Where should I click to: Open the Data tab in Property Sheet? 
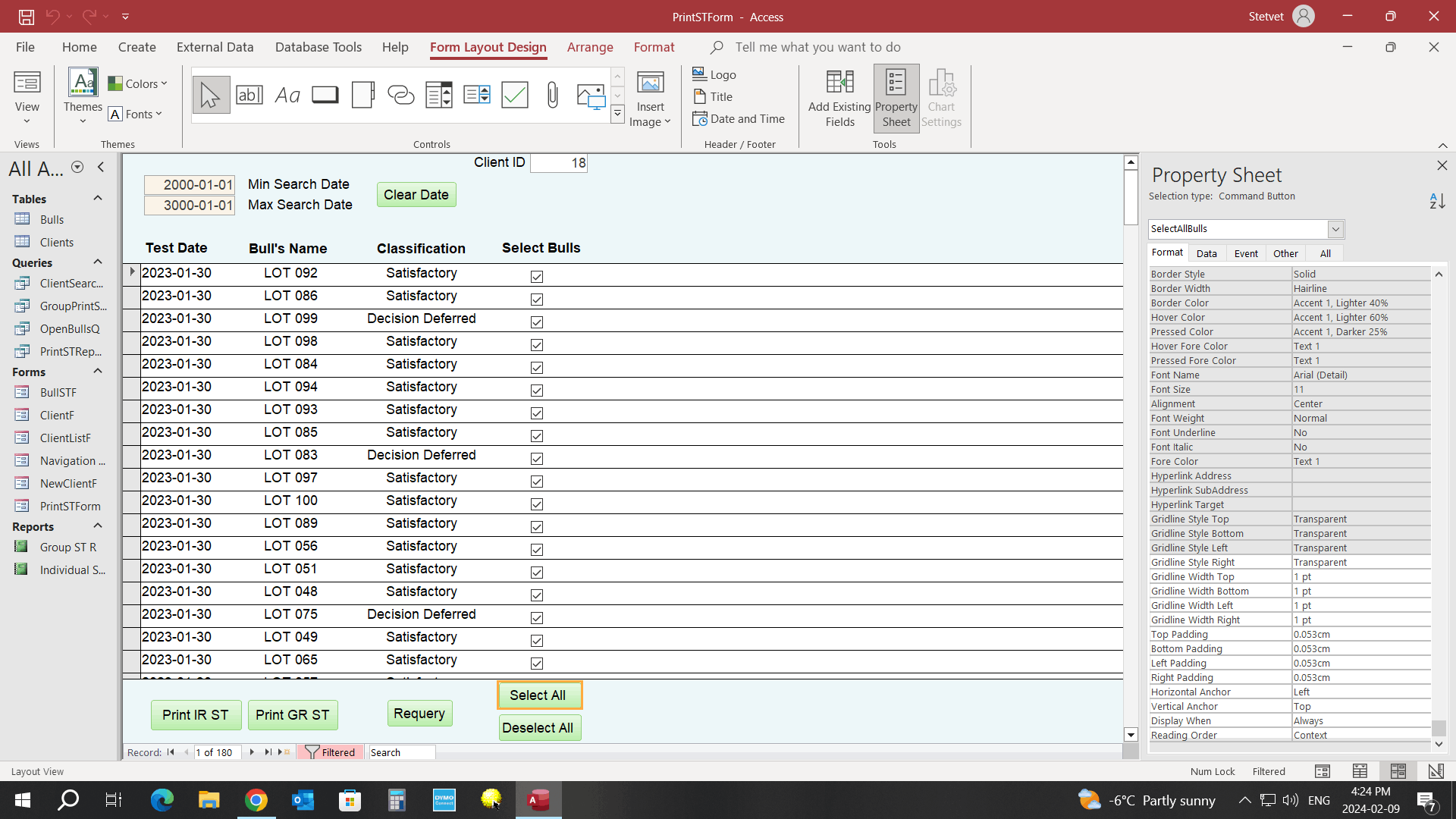tap(1207, 253)
